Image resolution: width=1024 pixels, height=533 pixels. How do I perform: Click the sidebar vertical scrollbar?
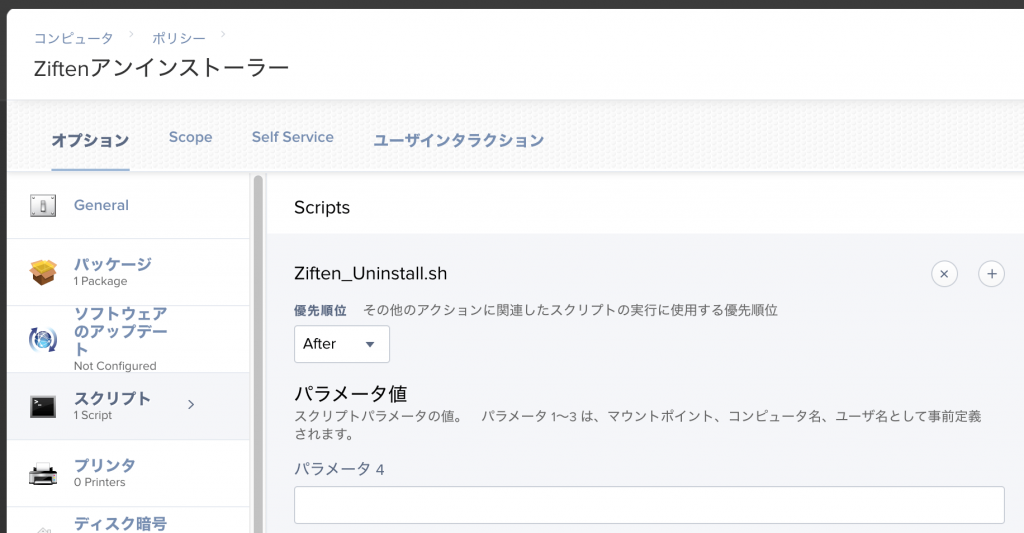tap(258, 354)
